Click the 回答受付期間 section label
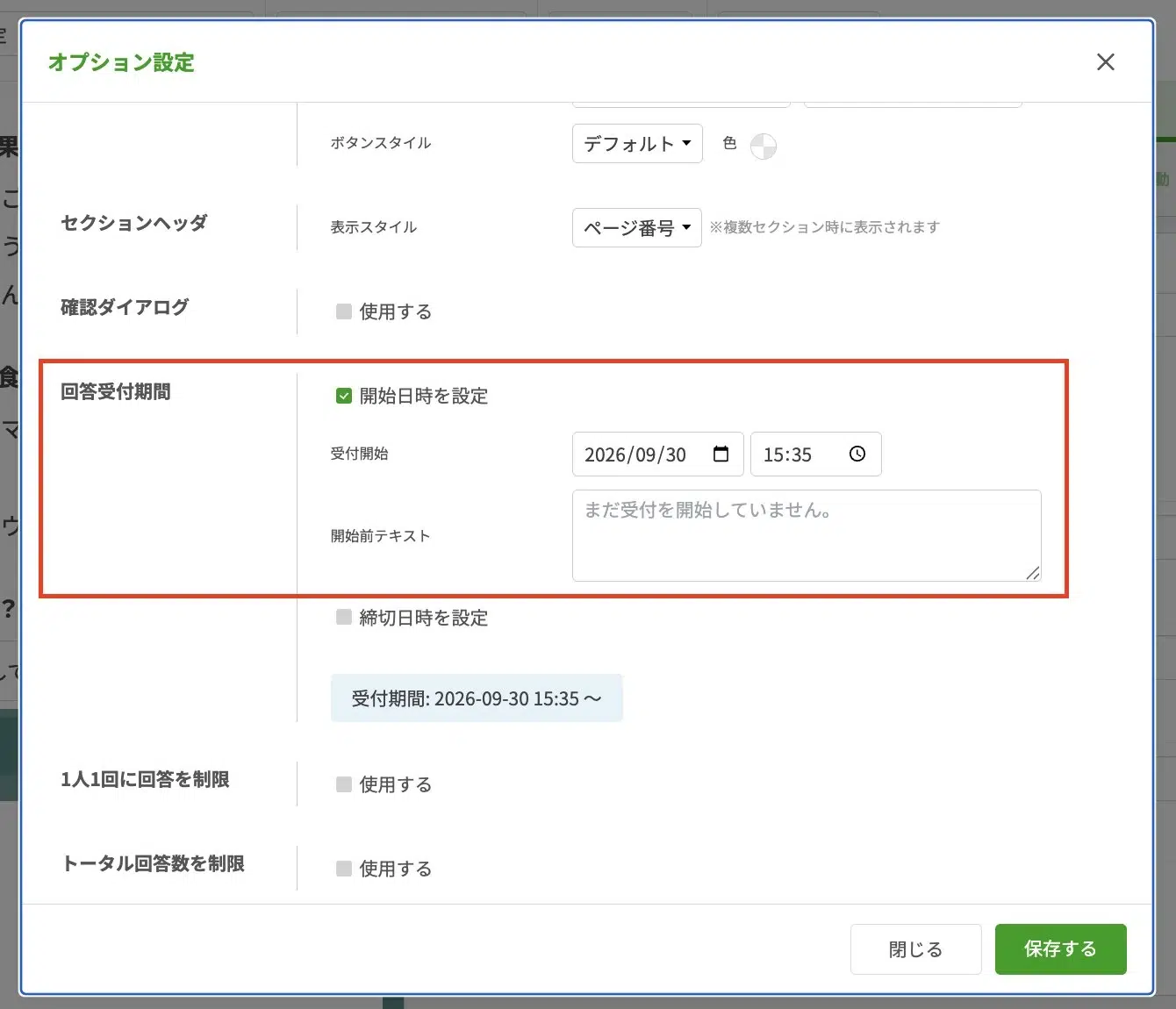Image resolution: width=1176 pixels, height=1009 pixels. [x=116, y=391]
